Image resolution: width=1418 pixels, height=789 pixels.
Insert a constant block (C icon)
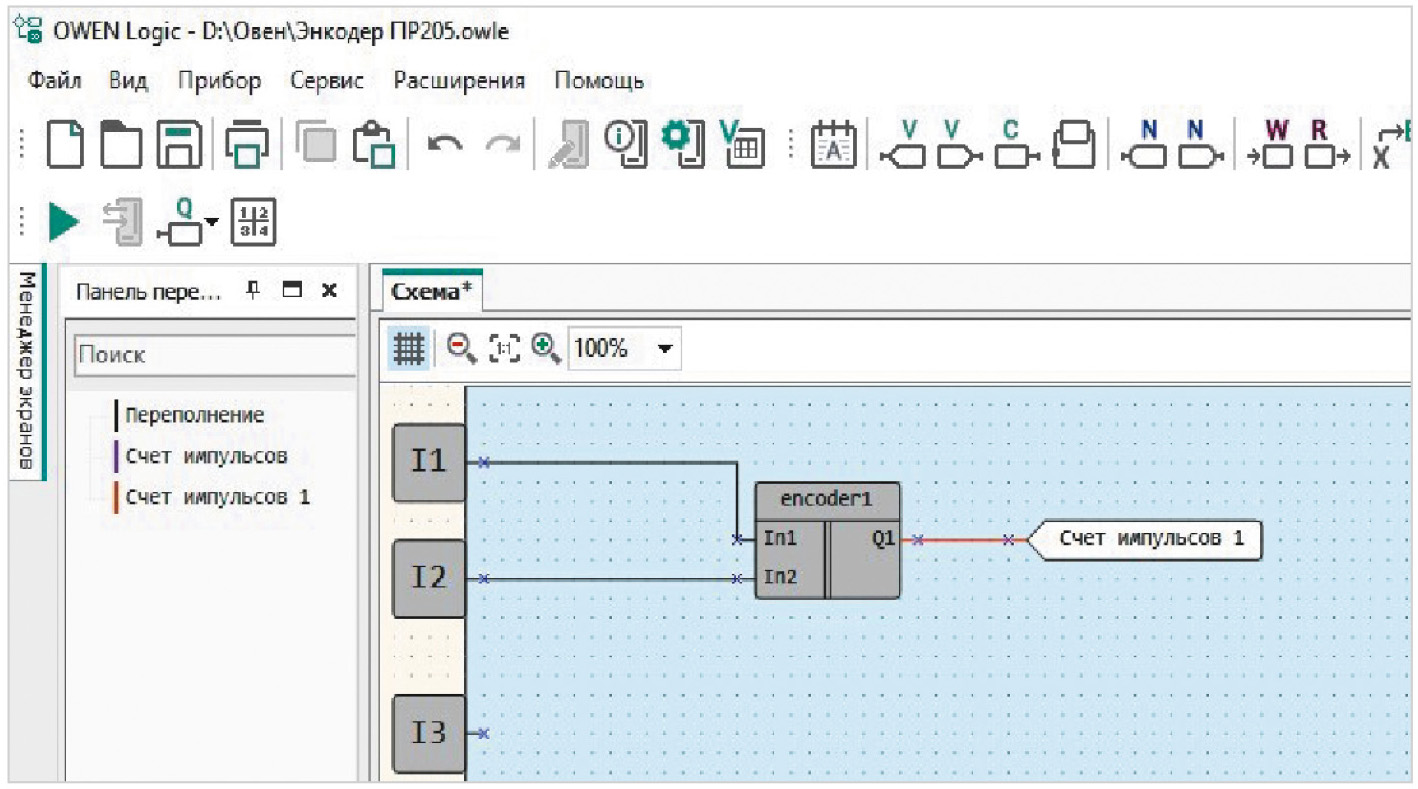tap(1013, 145)
